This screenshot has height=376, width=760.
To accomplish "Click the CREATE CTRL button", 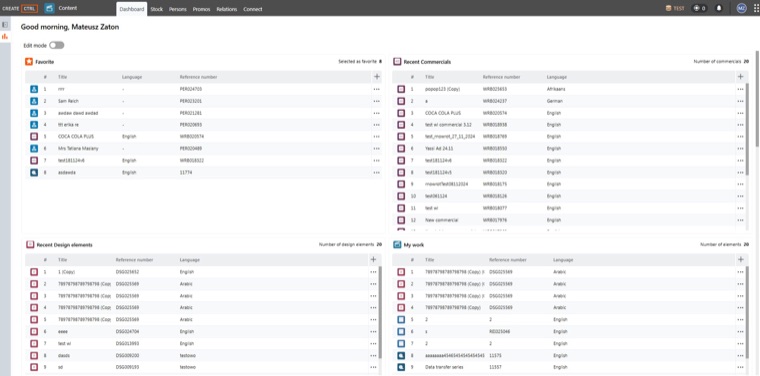I will coord(20,8).
